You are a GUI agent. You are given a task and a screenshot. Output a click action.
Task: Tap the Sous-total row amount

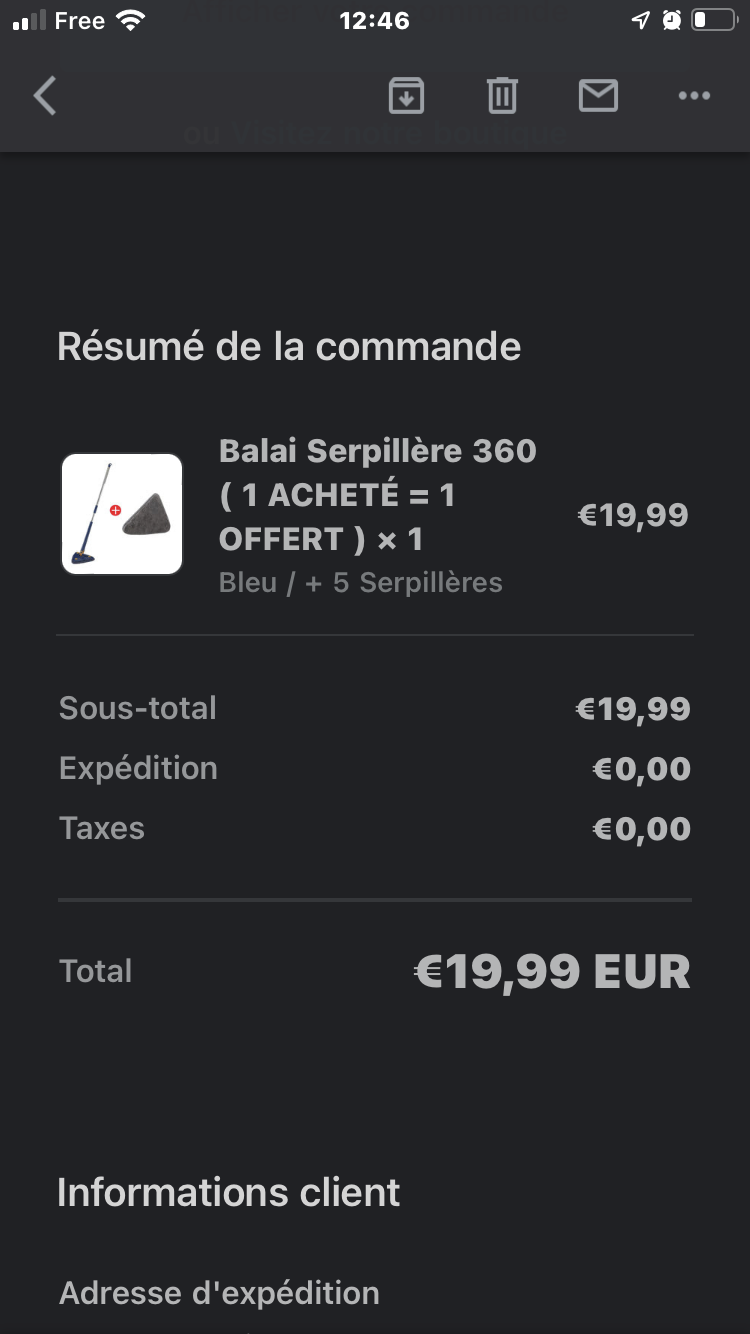point(633,709)
